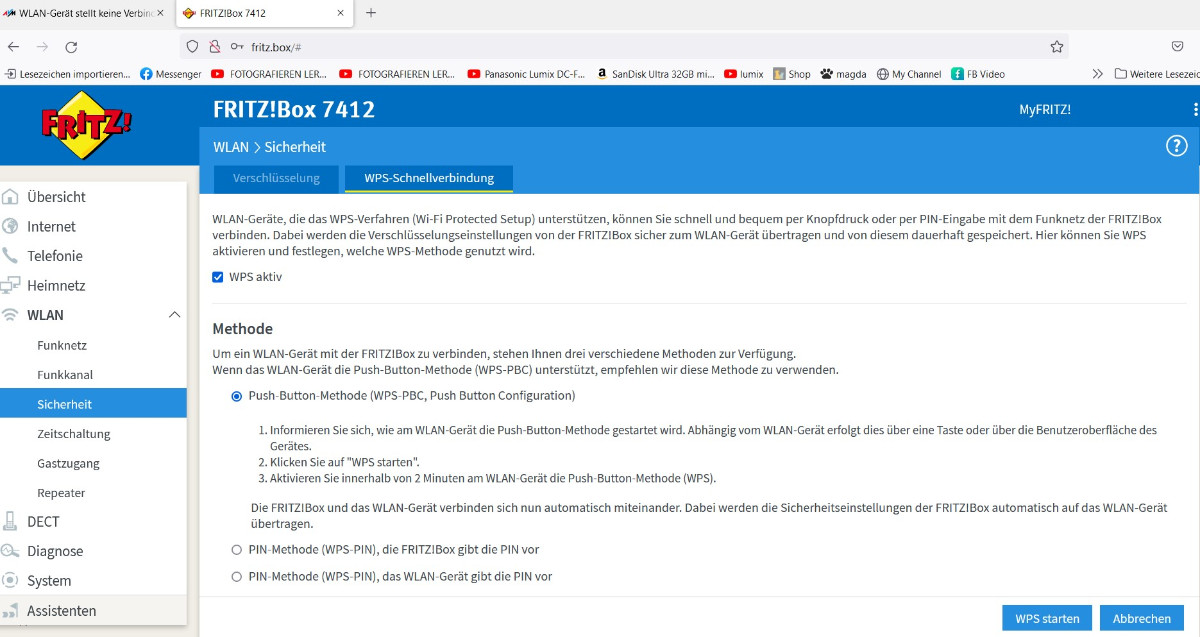Disable the WPS aktiv checkbox
The image size is (1200, 637).
coord(217,277)
